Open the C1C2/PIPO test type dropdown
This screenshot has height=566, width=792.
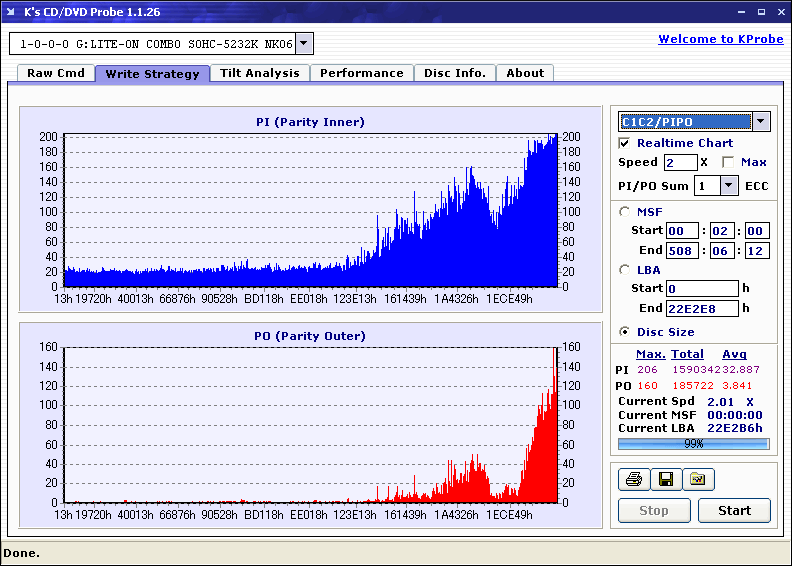point(761,122)
